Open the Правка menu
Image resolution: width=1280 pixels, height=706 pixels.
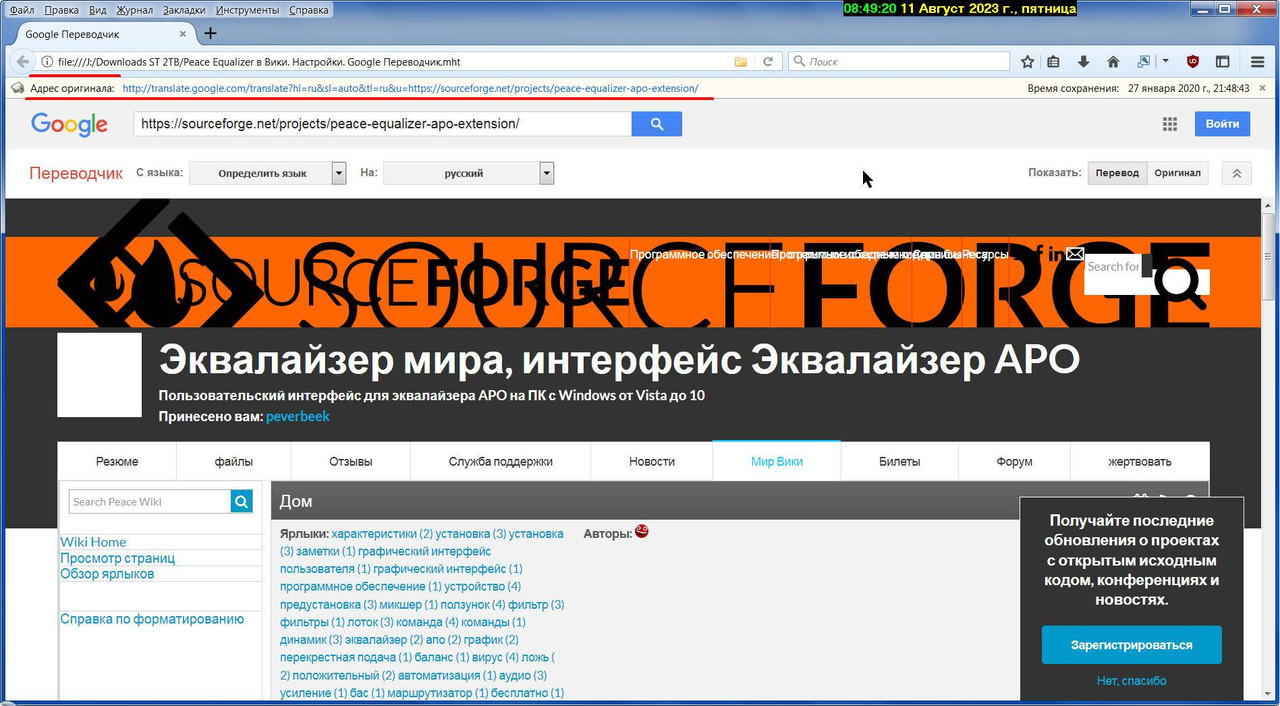pyautogui.click(x=61, y=9)
